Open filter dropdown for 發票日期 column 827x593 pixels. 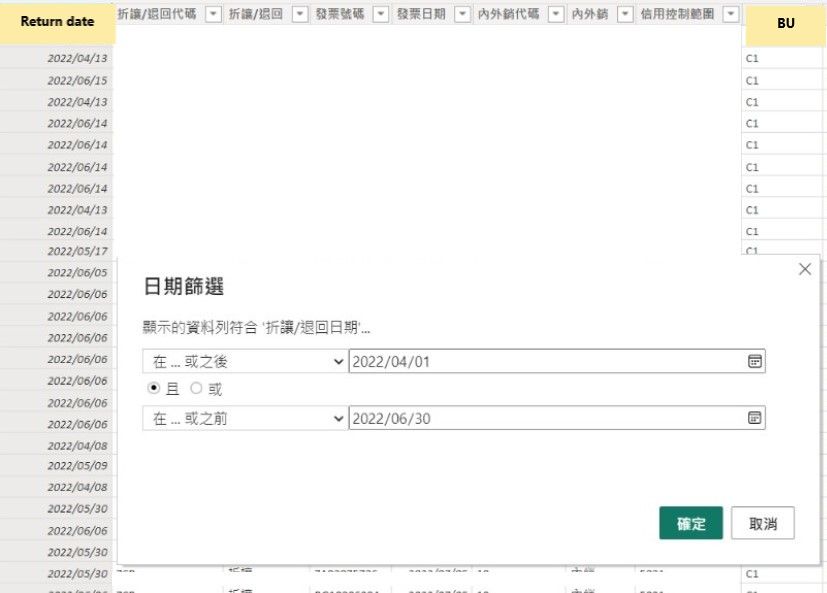tap(462, 14)
